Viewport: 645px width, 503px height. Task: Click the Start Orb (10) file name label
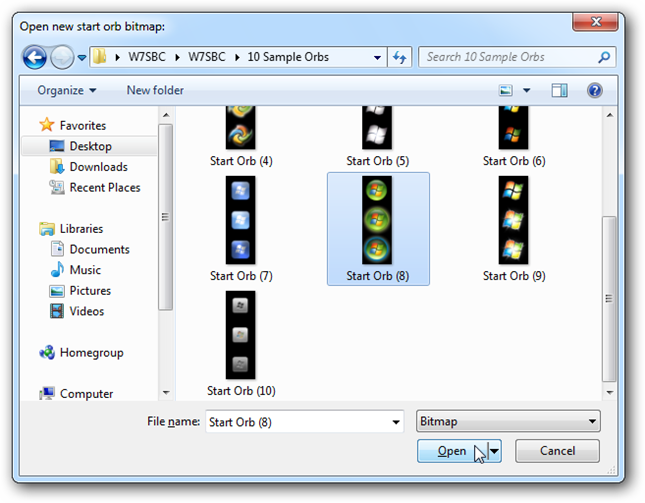[241, 391]
